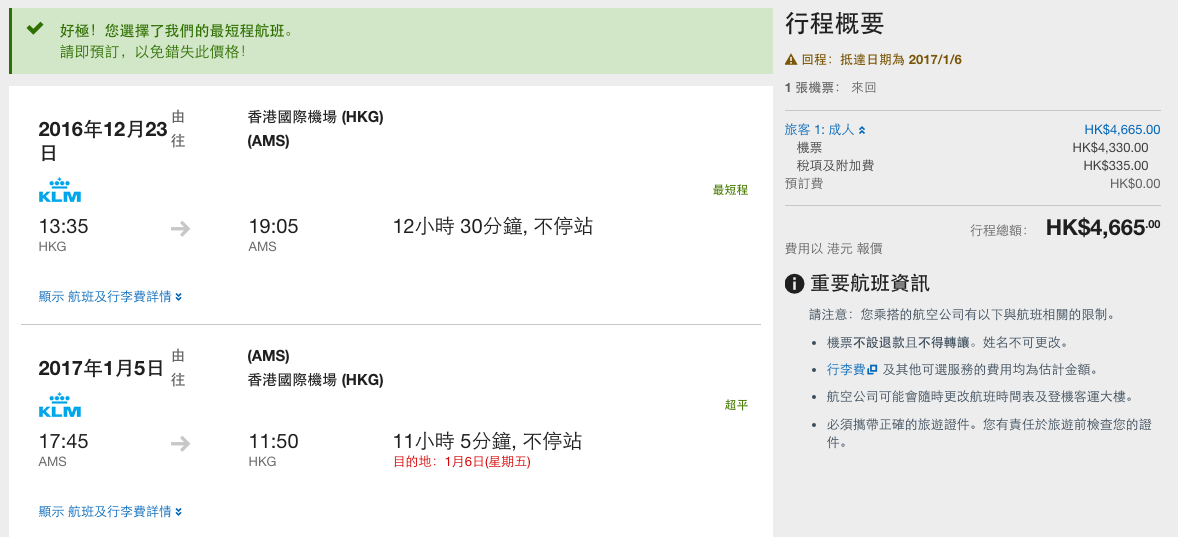Click the external link icon after 行李費
The height and width of the screenshot is (537, 1178).
pyautogui.click(x=872, y=370)
